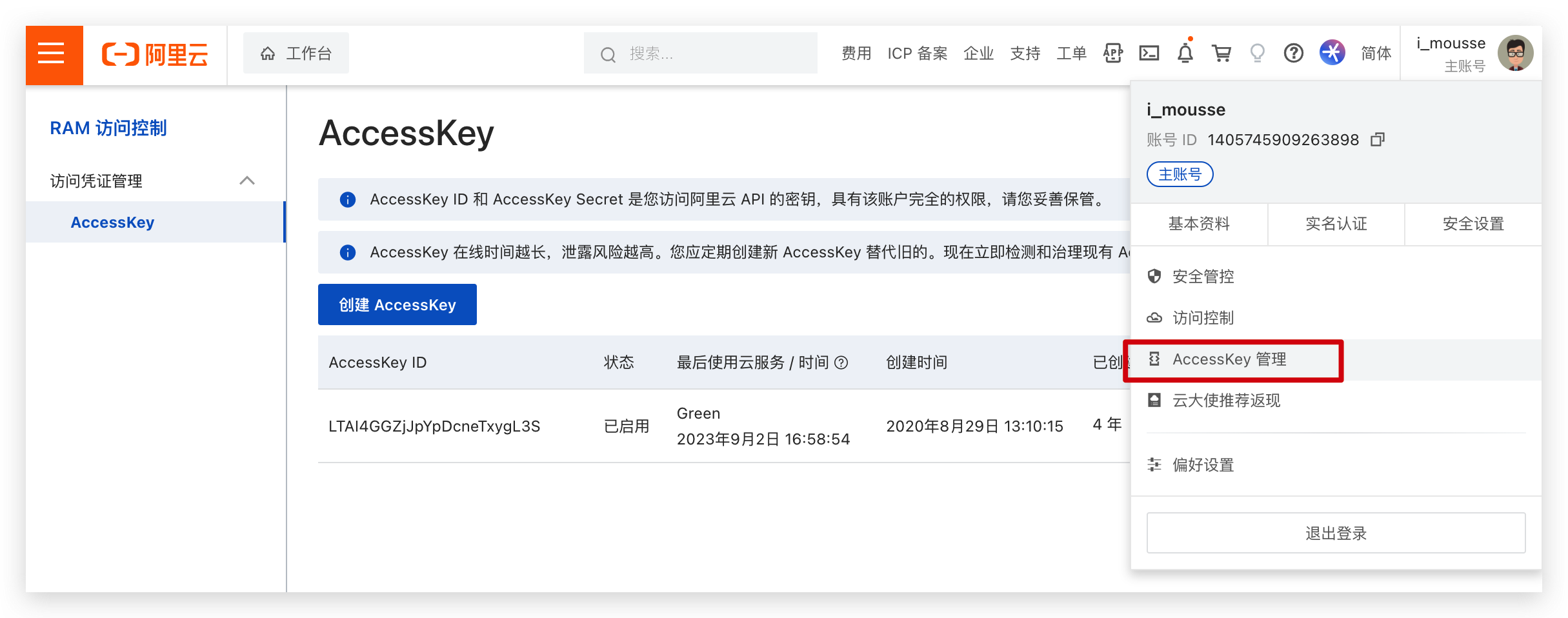
Task: Click the RAM 访问控制 sidebar title
Action: (108, 128)
